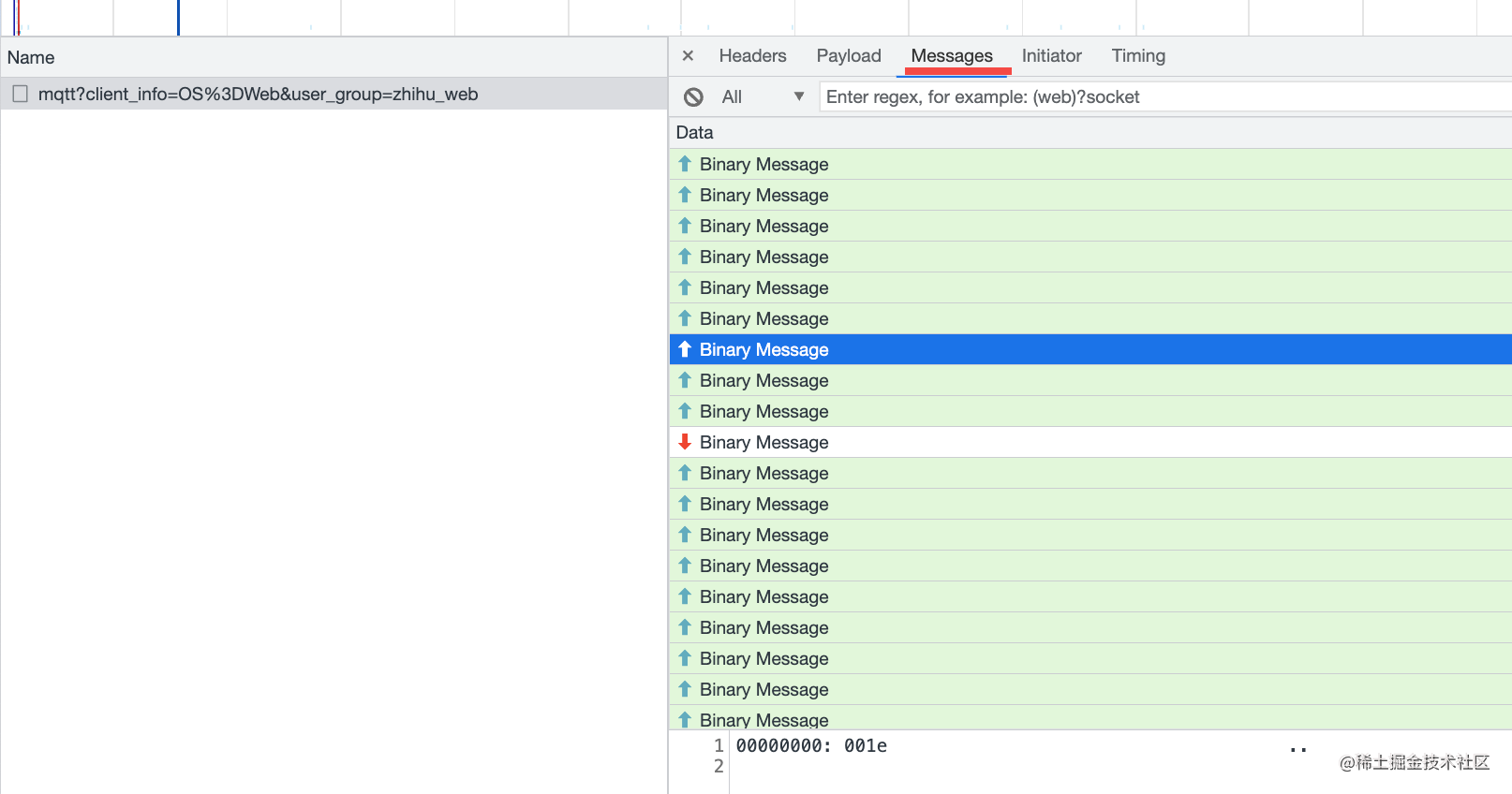
Task: Click the sent arrow icon on the first Binary Message
Action: coord(685,164)
